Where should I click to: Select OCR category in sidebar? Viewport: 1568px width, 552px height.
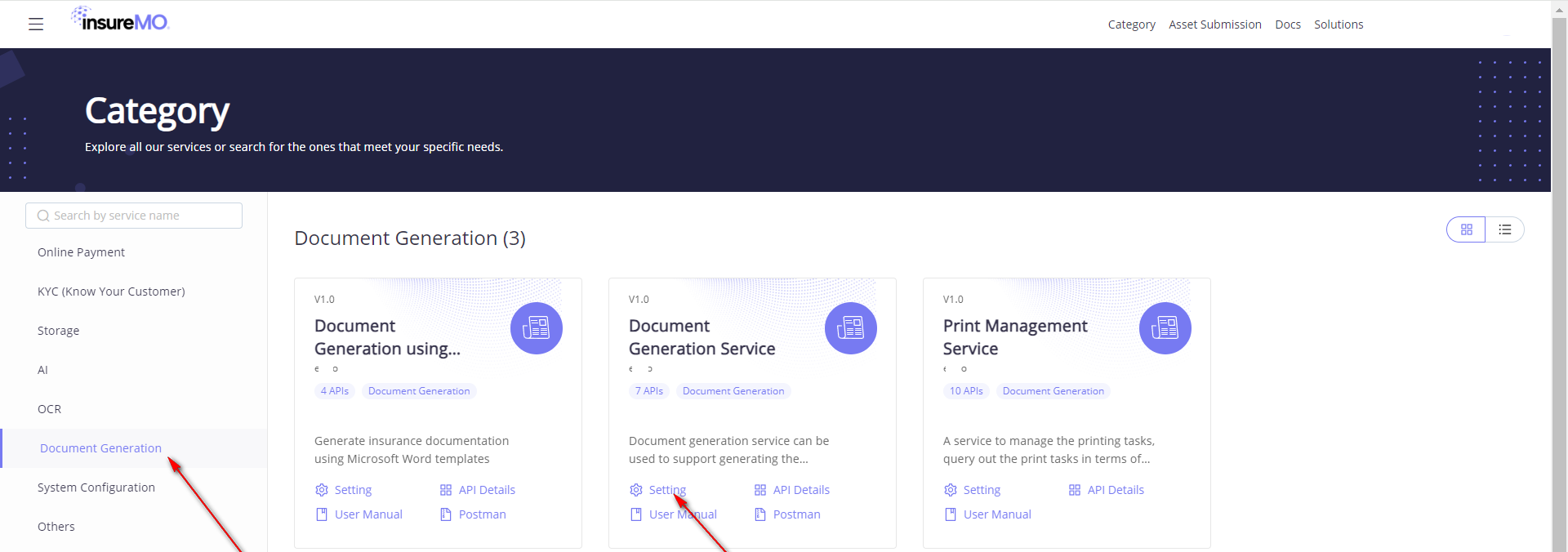coord(49,409)
